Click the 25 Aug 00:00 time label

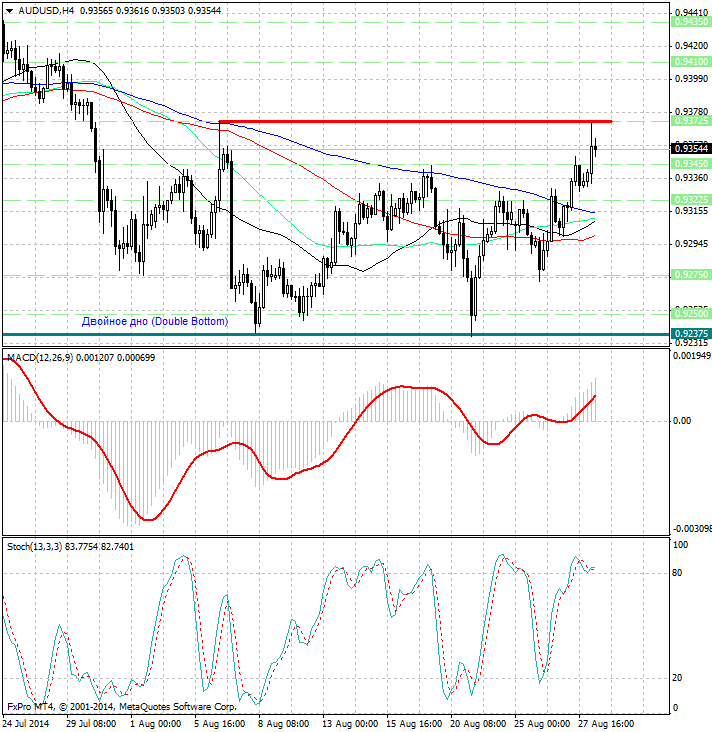(543, 724)
